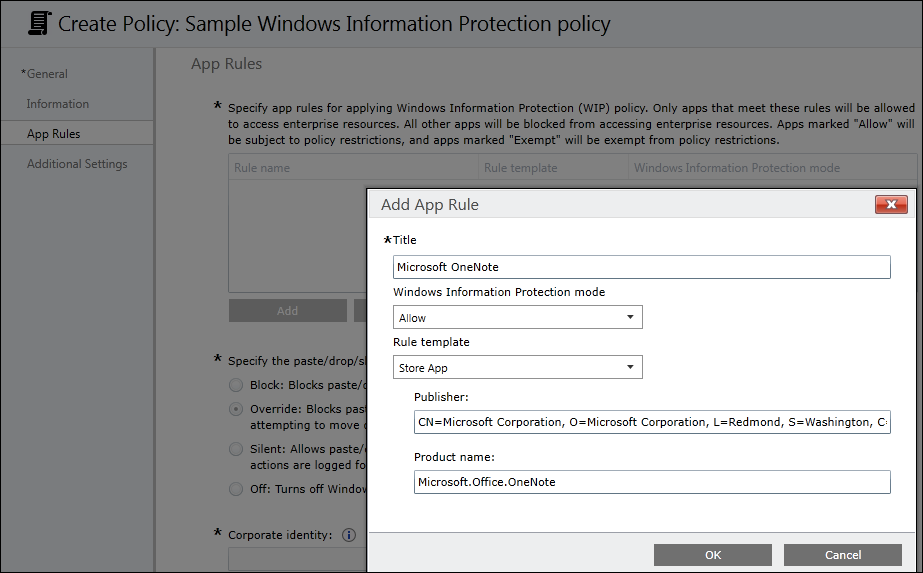Click the Title field with Microsoft OneNote
This screenshot has width=923, height=573.
tap(641, 267)
